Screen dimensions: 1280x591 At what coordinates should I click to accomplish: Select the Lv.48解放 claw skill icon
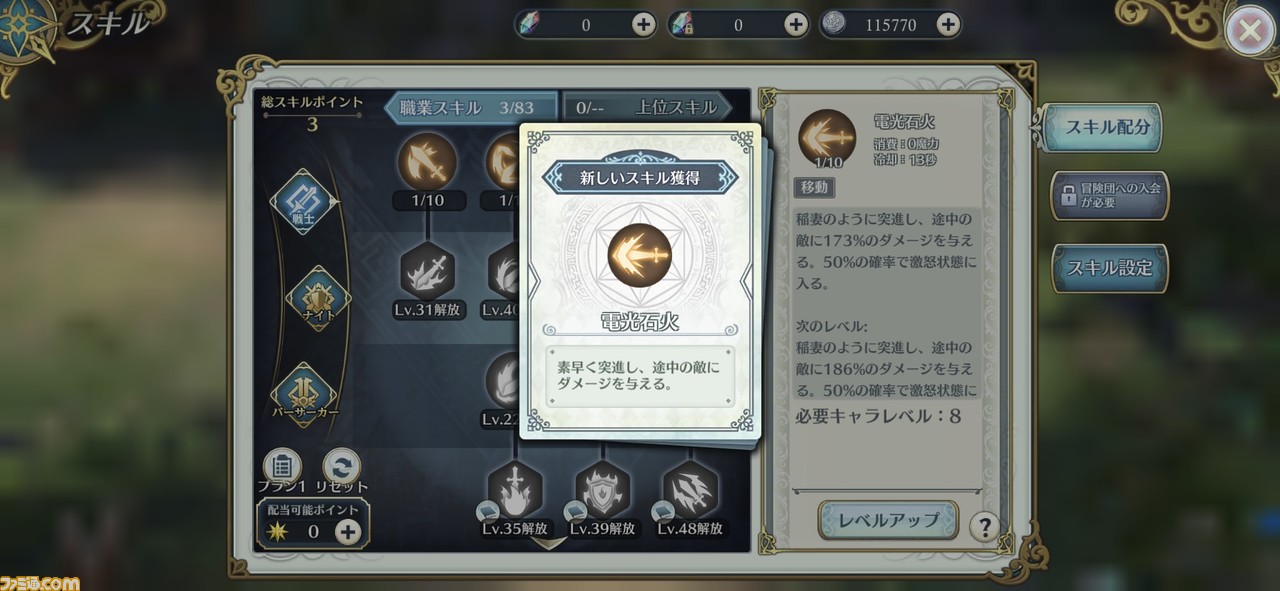pos(691,488)
